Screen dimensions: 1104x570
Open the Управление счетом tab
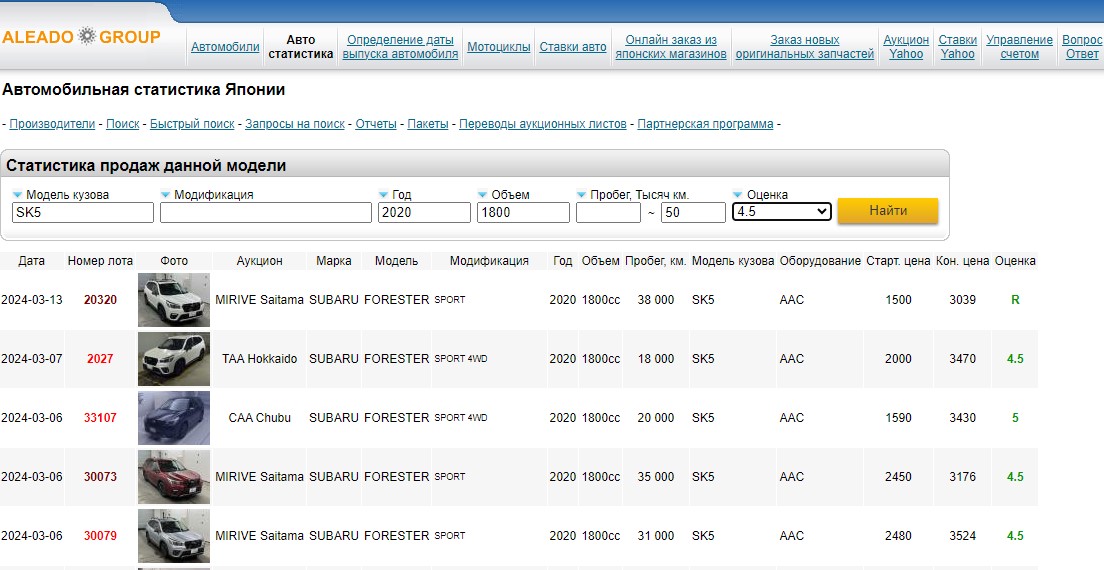pos(1020,47)
